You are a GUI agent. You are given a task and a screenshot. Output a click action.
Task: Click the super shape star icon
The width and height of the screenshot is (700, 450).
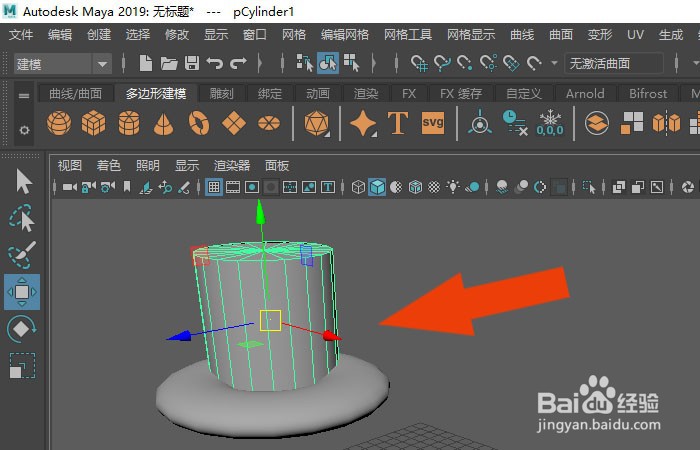363,123
